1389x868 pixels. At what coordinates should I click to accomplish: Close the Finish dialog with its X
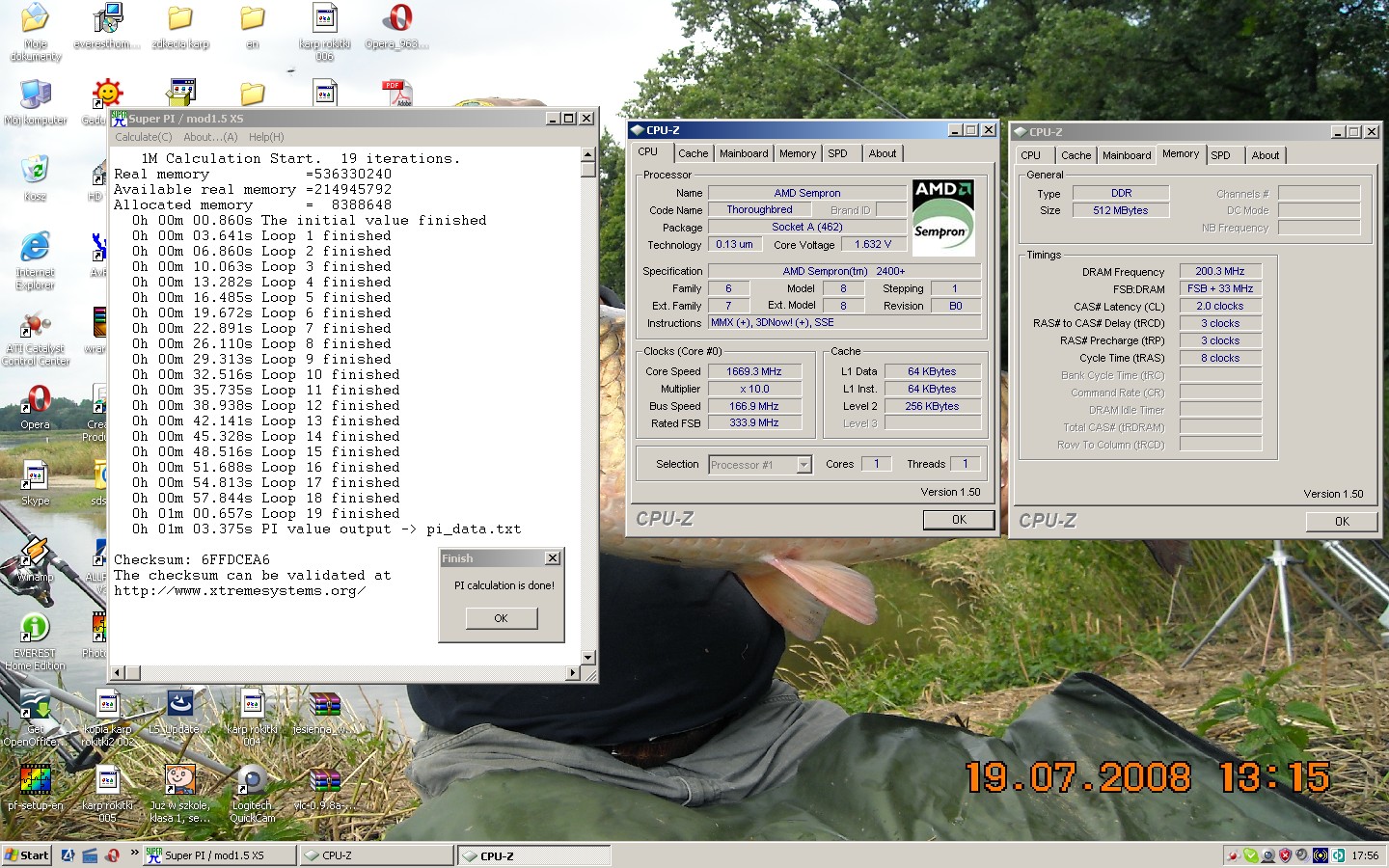tap(553, 558)
